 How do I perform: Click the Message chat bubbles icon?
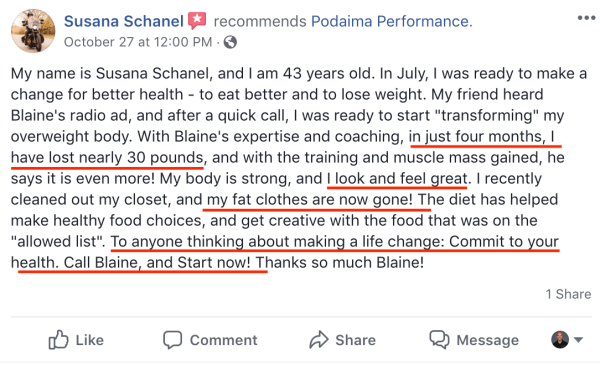[439, 339]
